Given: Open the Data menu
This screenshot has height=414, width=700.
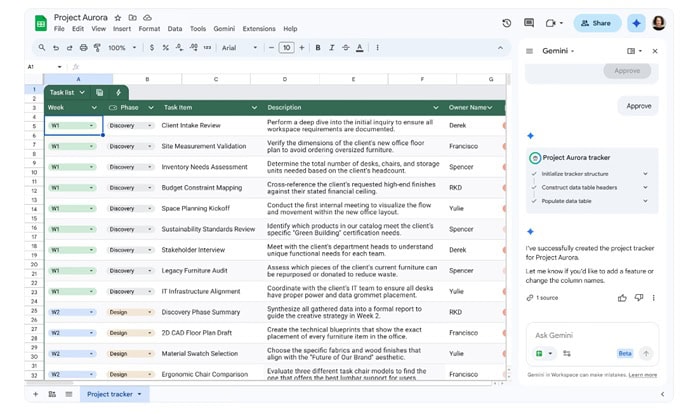Looking at the screenshot, I should click(175, 29).
